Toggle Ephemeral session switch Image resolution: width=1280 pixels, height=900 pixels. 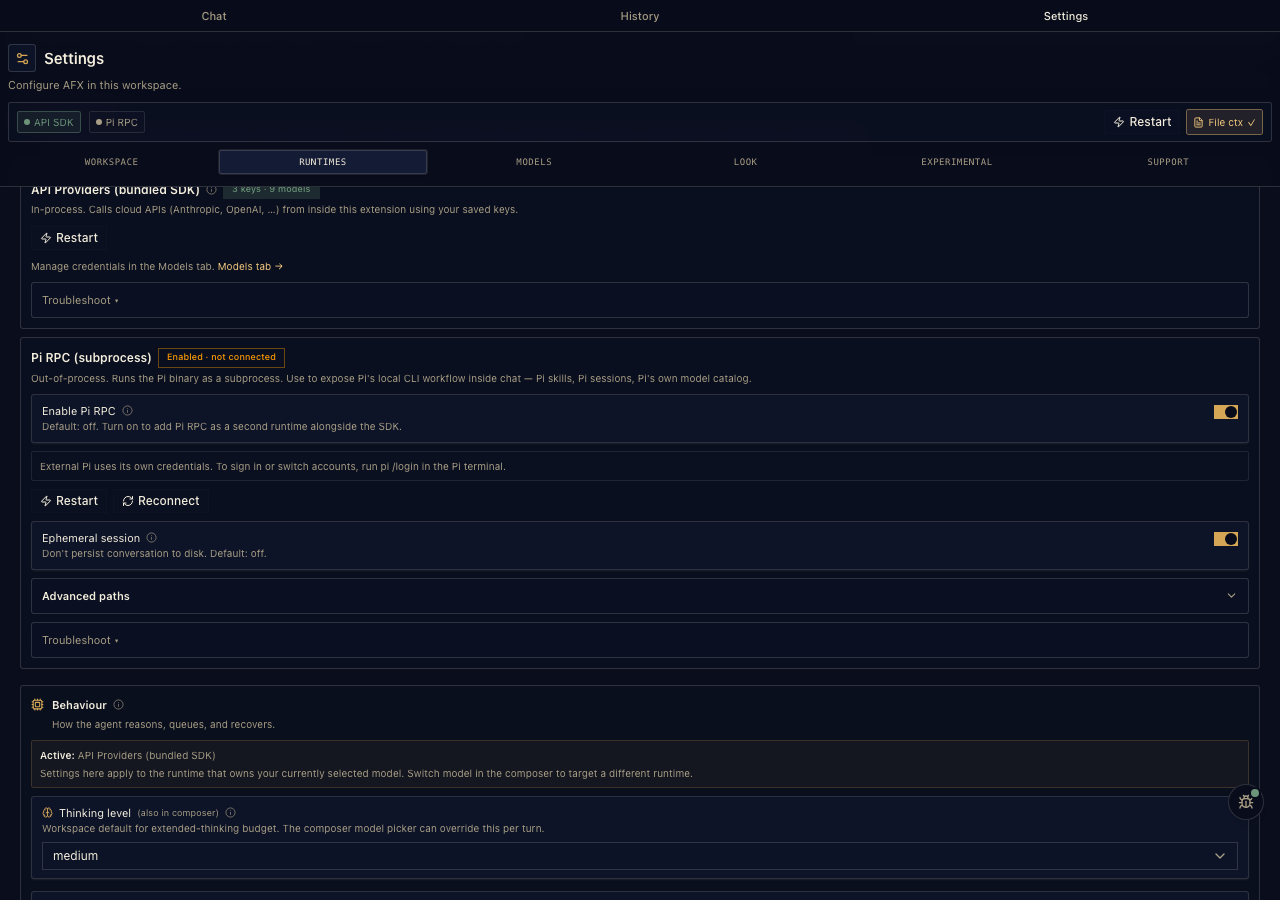(1226, 539)
